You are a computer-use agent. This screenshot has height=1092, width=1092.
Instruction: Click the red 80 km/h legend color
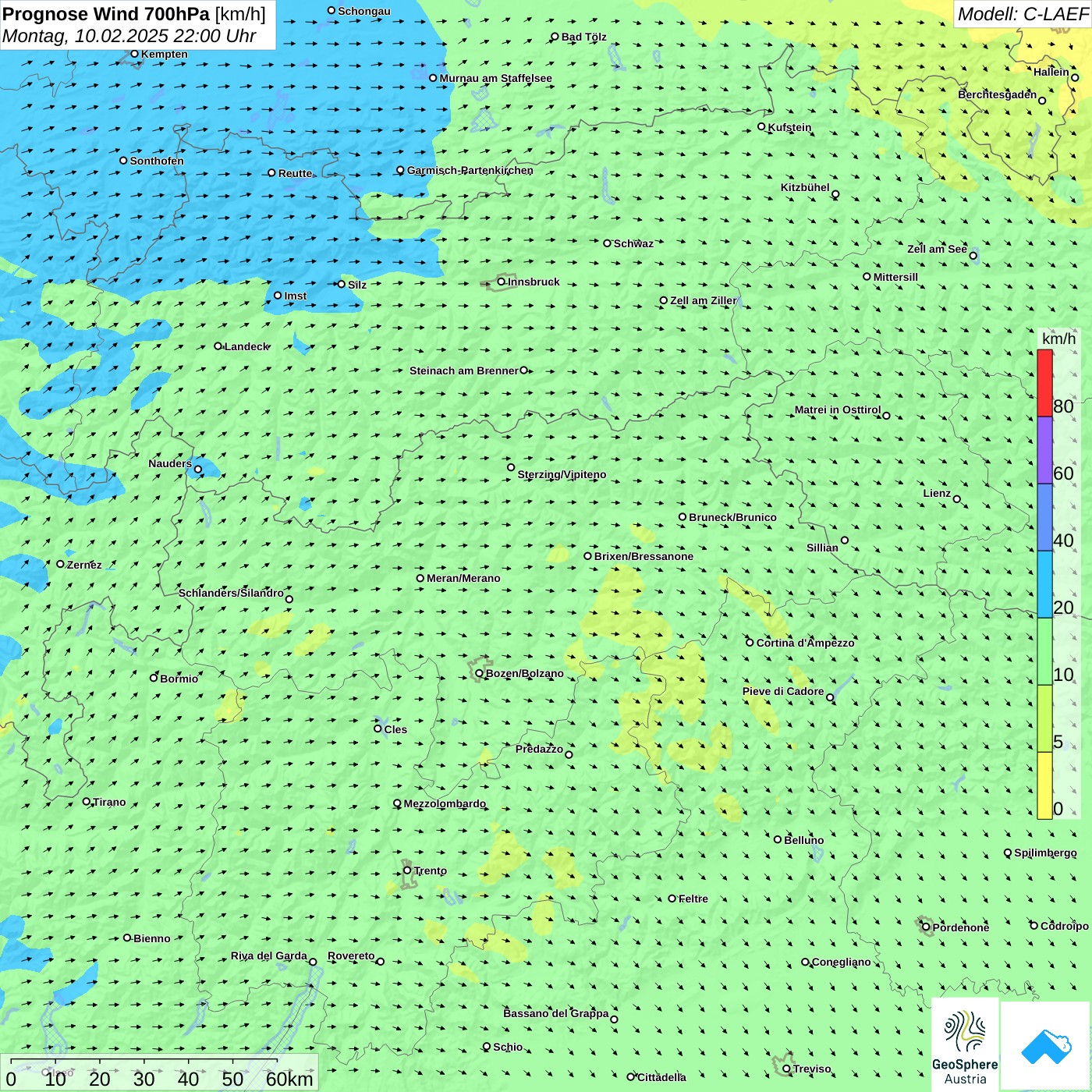[x=1044, y=383]
